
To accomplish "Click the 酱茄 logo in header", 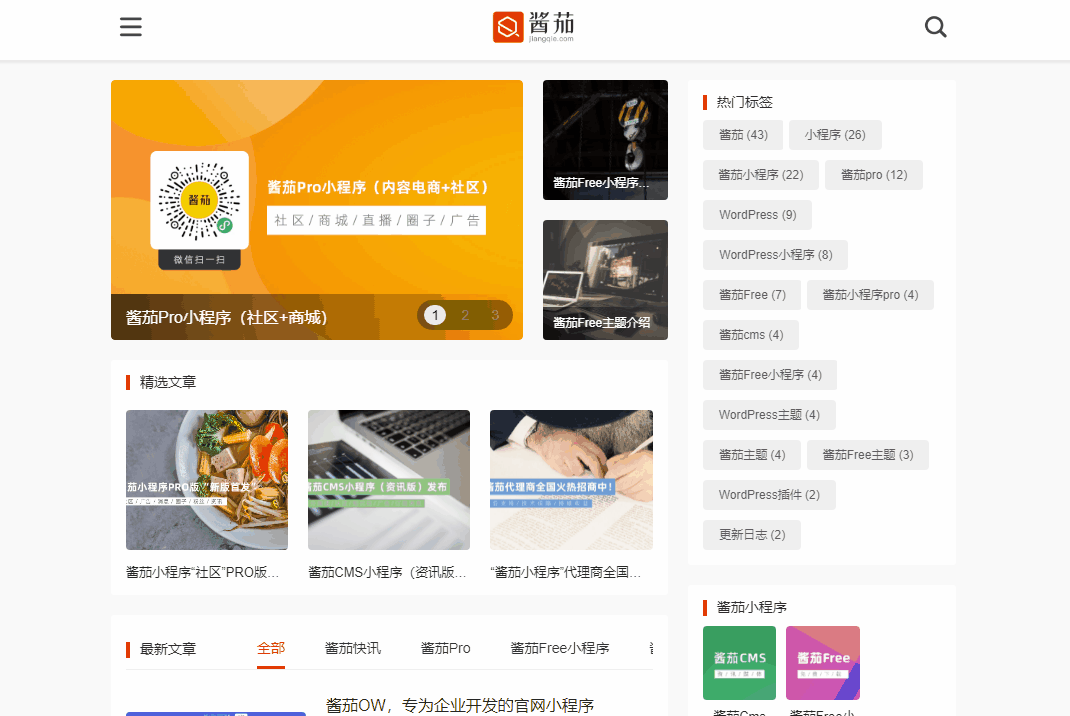I will (534, 27).
